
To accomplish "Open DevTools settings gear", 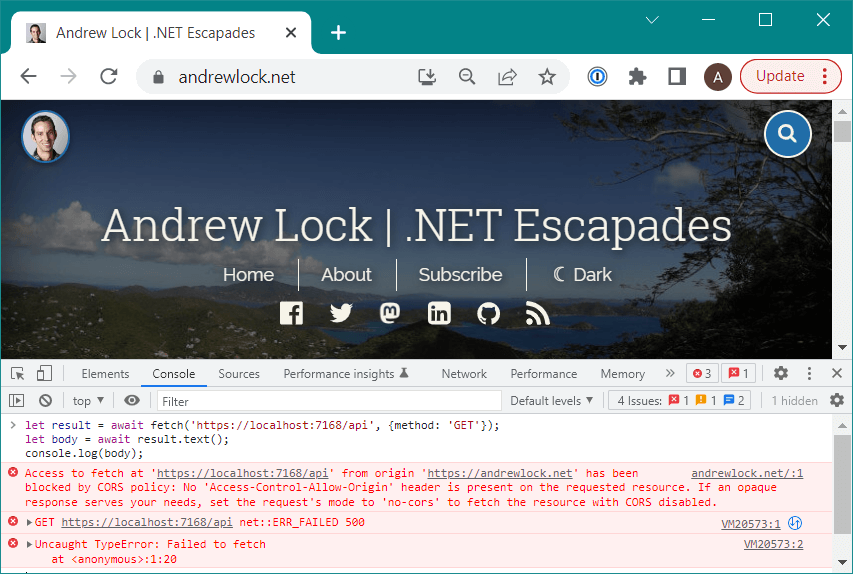I will pyautogui.click(x=781, y=373).
